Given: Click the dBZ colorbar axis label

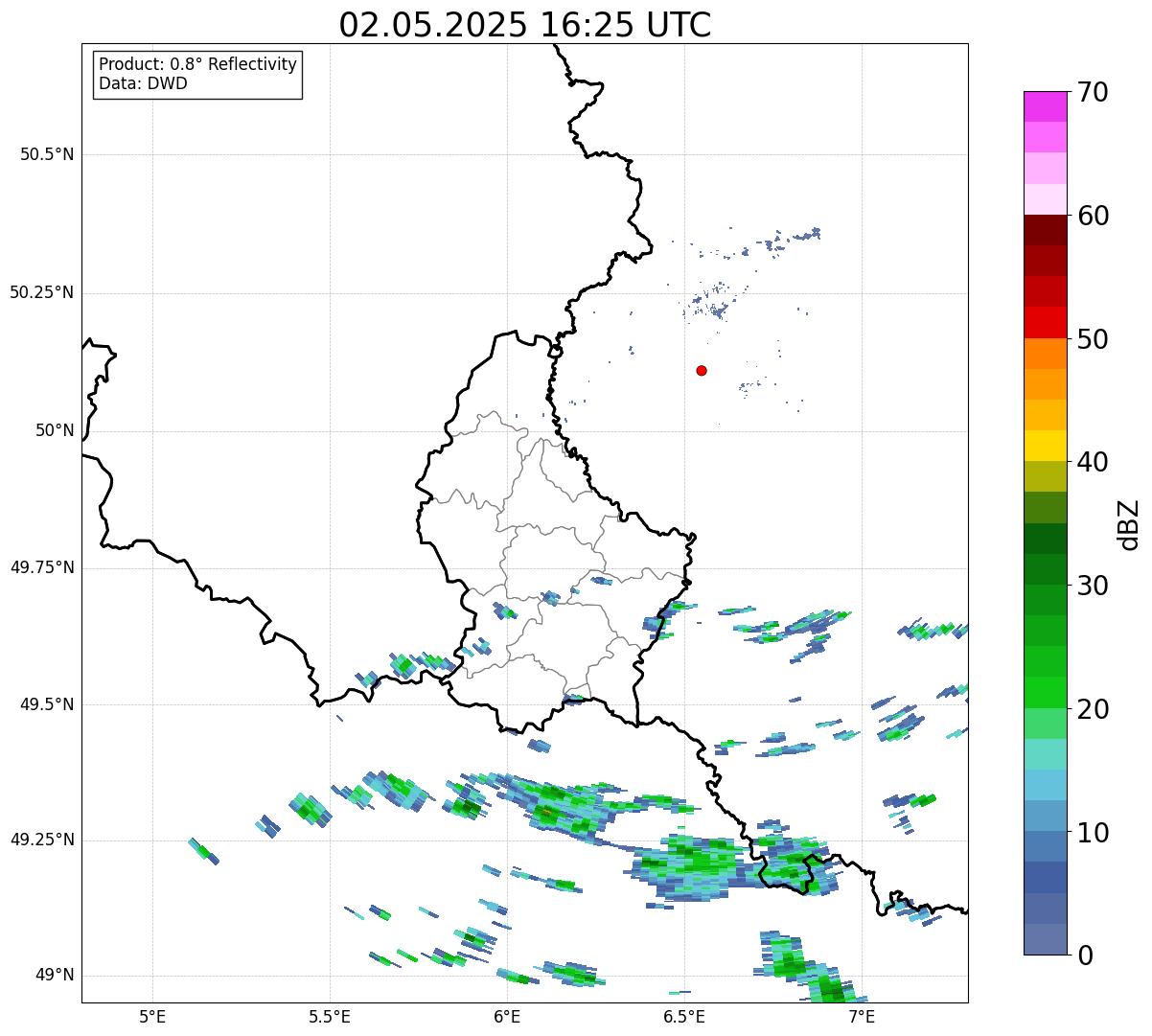Looking at the screenshot, I should click(x=1129, y=523).
